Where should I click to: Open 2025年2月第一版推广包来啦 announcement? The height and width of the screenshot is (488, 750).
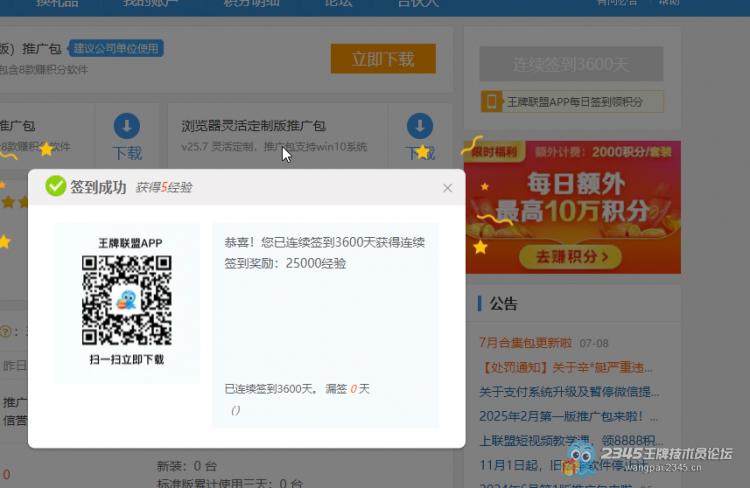click(x=568, y=416)
